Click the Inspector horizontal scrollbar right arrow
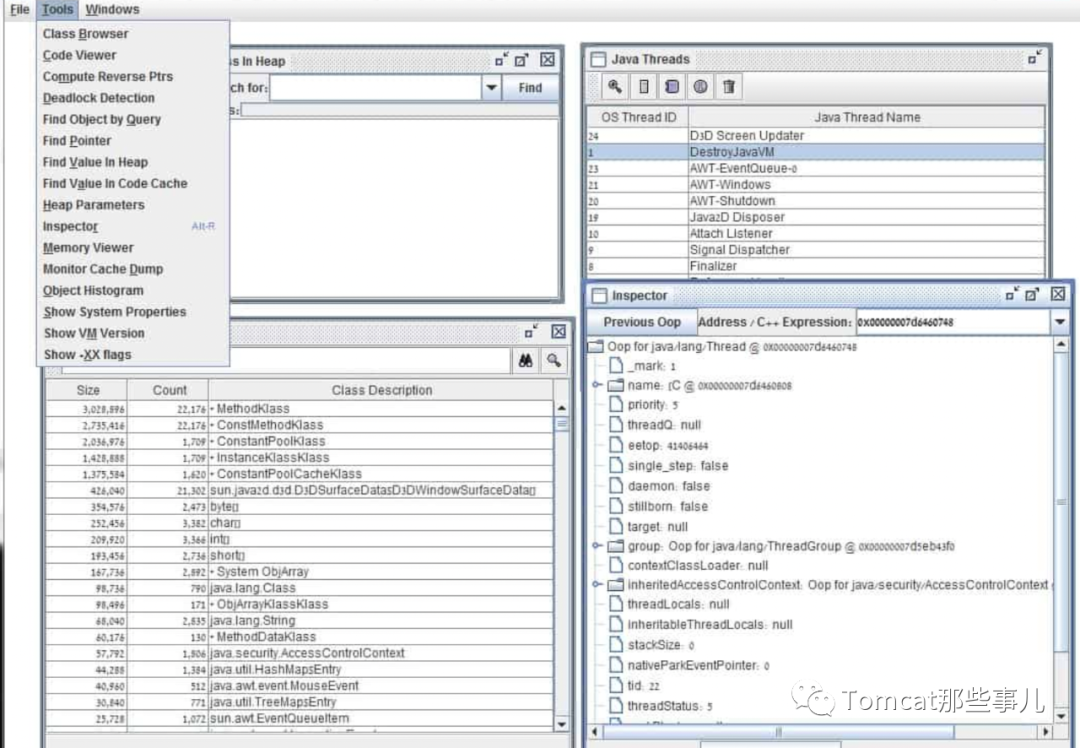The image size is (1080, 748). pos(1046,731)
